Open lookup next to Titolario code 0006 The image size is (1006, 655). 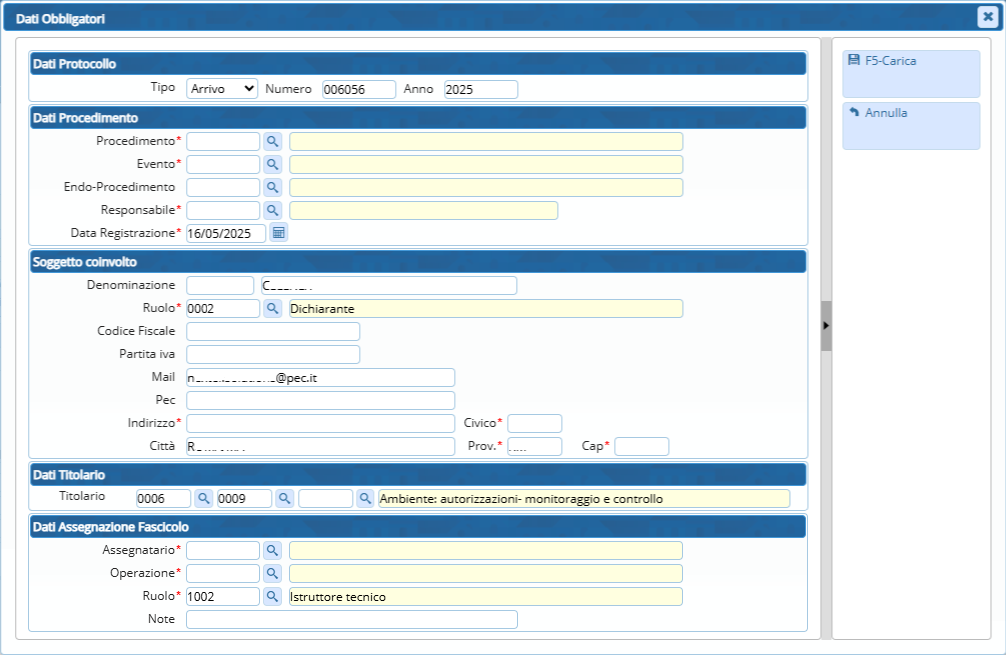[204, 498]
